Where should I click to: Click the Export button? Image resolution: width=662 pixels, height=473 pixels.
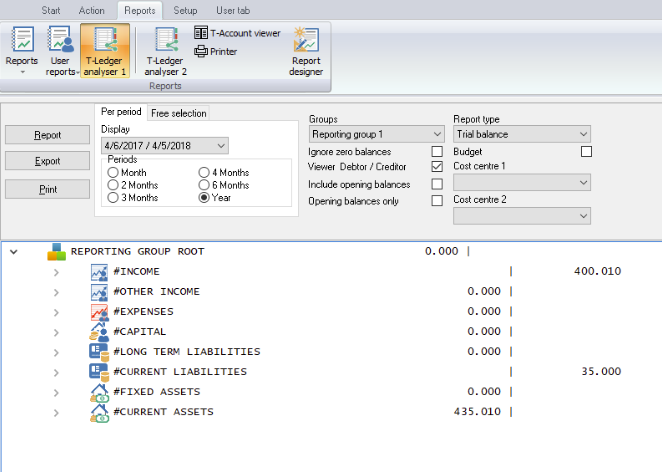(47, 161)
